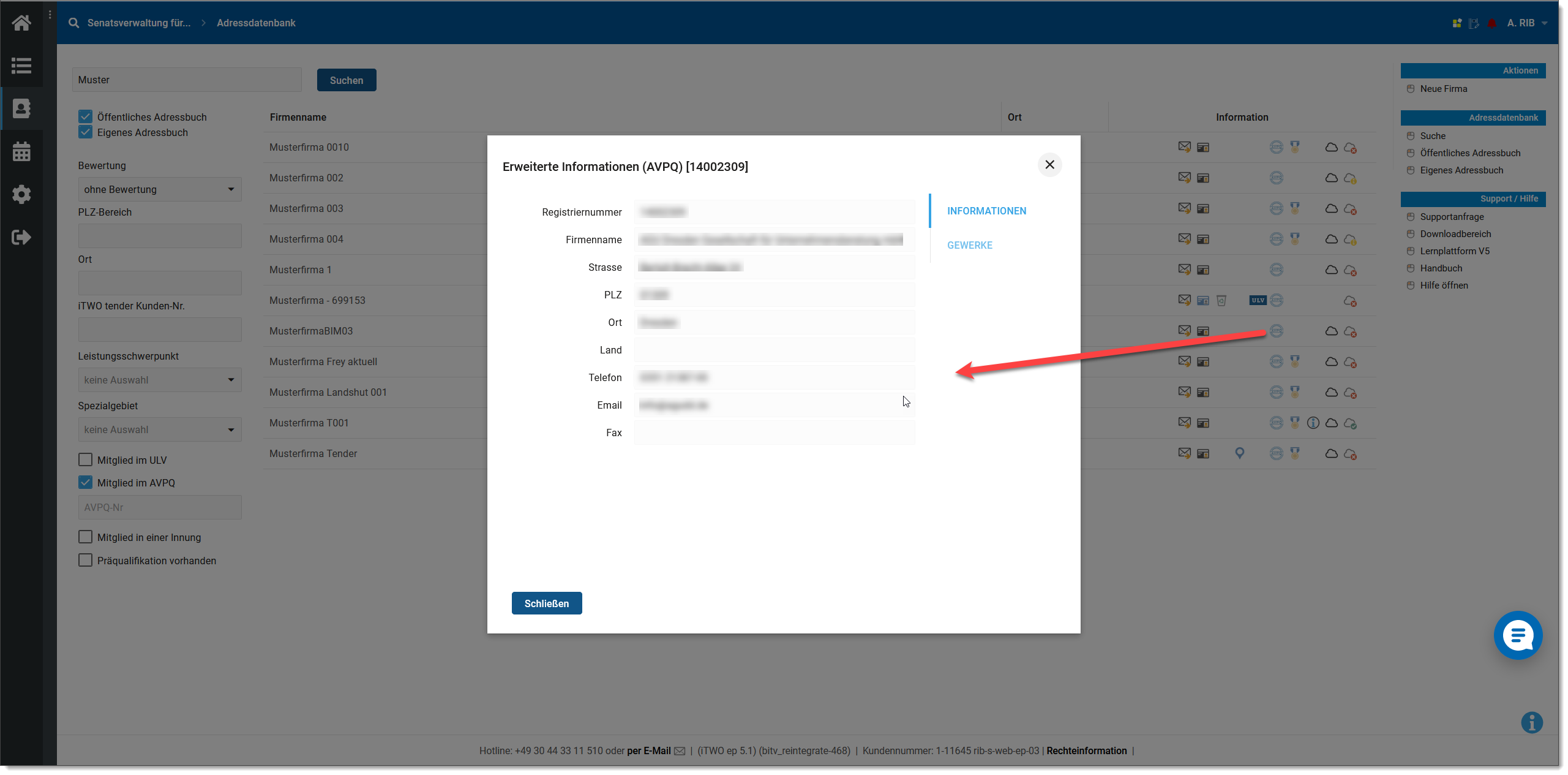Open contact card icon for Musterfirma 002
The width and height of the screenshot is (1568, 775).
(x=1203, y=178)
